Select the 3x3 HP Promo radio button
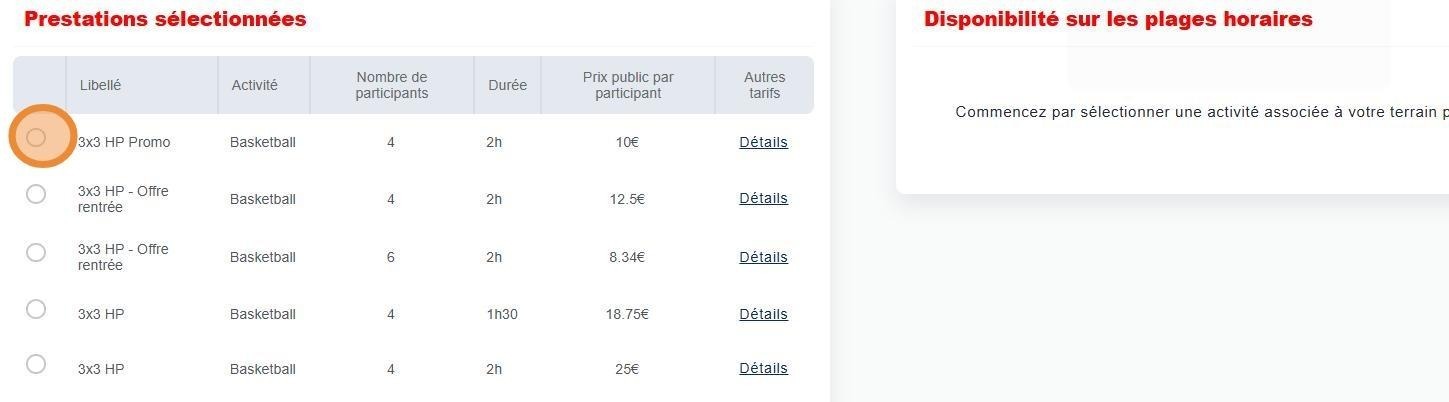 click(36, 137)
